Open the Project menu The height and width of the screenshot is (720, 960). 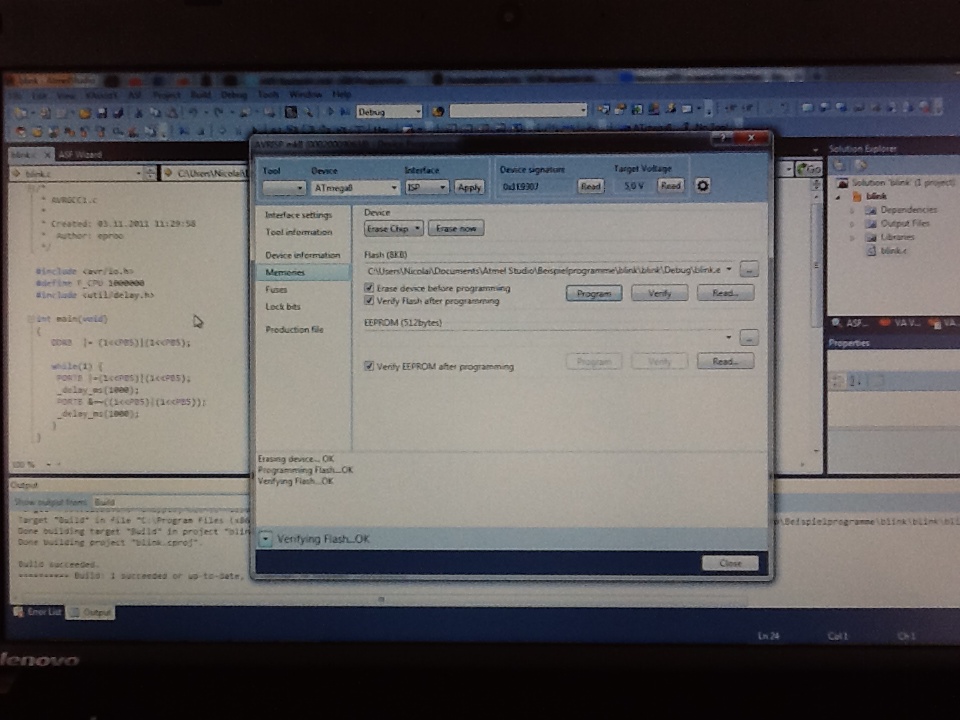166,95
